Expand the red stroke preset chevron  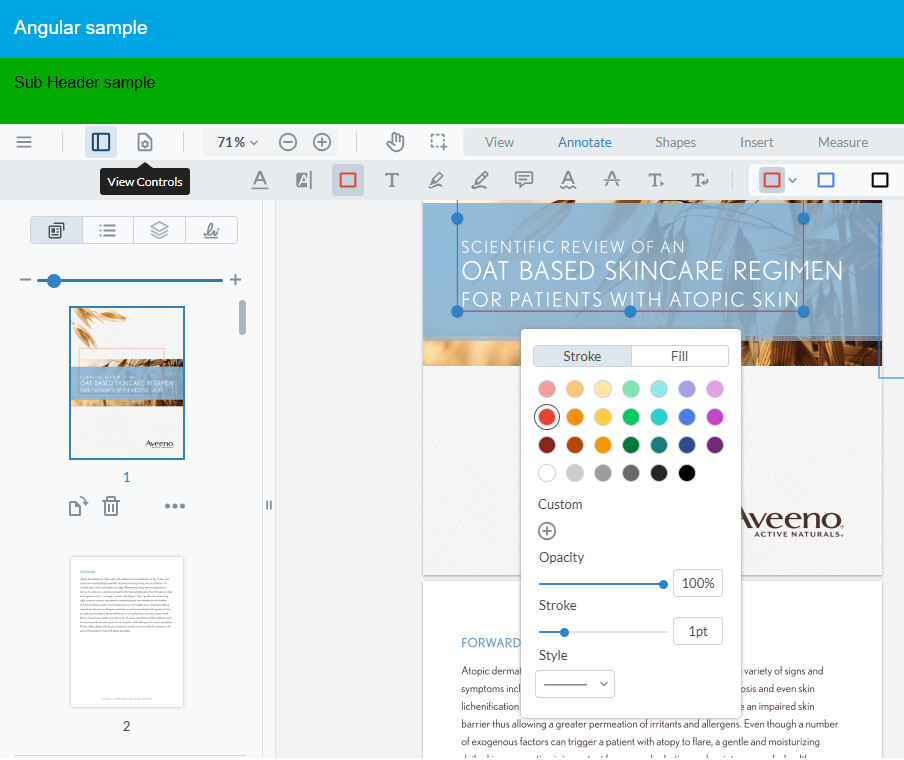(791, 180)
